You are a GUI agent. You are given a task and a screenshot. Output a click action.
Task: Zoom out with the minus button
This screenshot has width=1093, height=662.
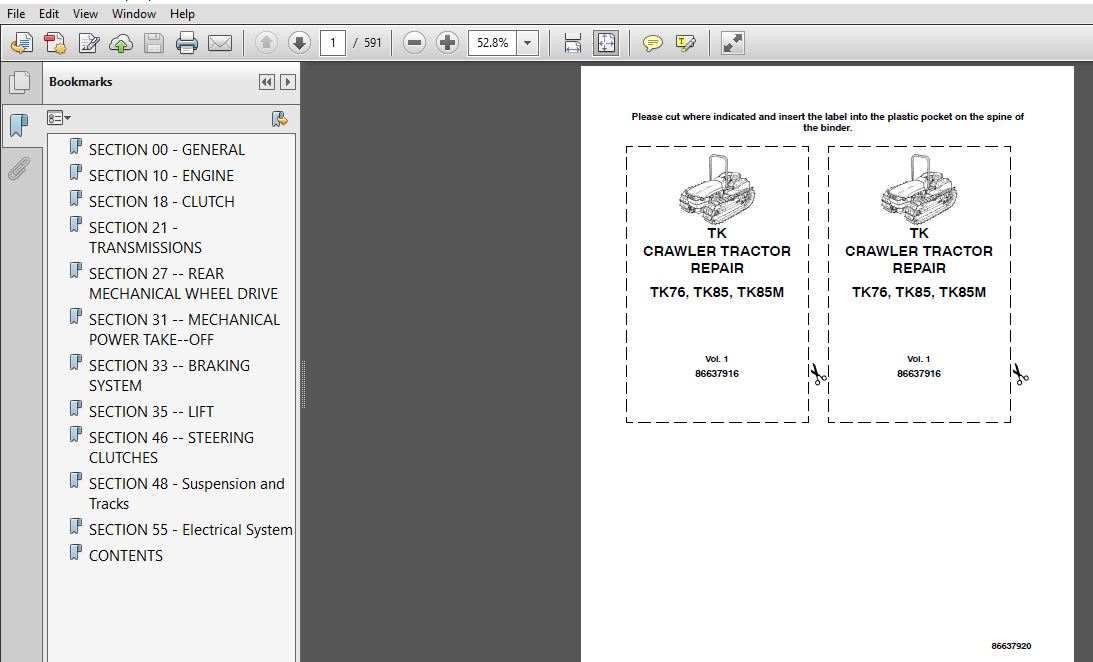(414, 43)
